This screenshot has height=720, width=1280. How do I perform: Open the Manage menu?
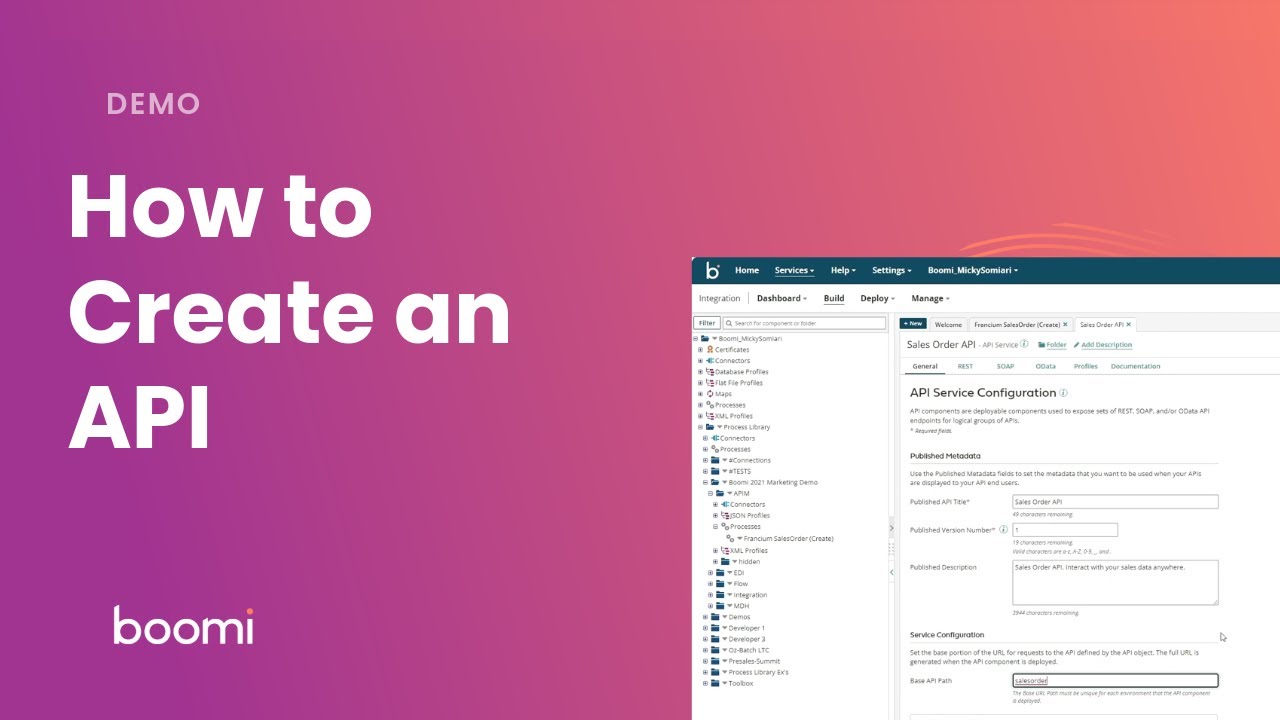(930, 298)
